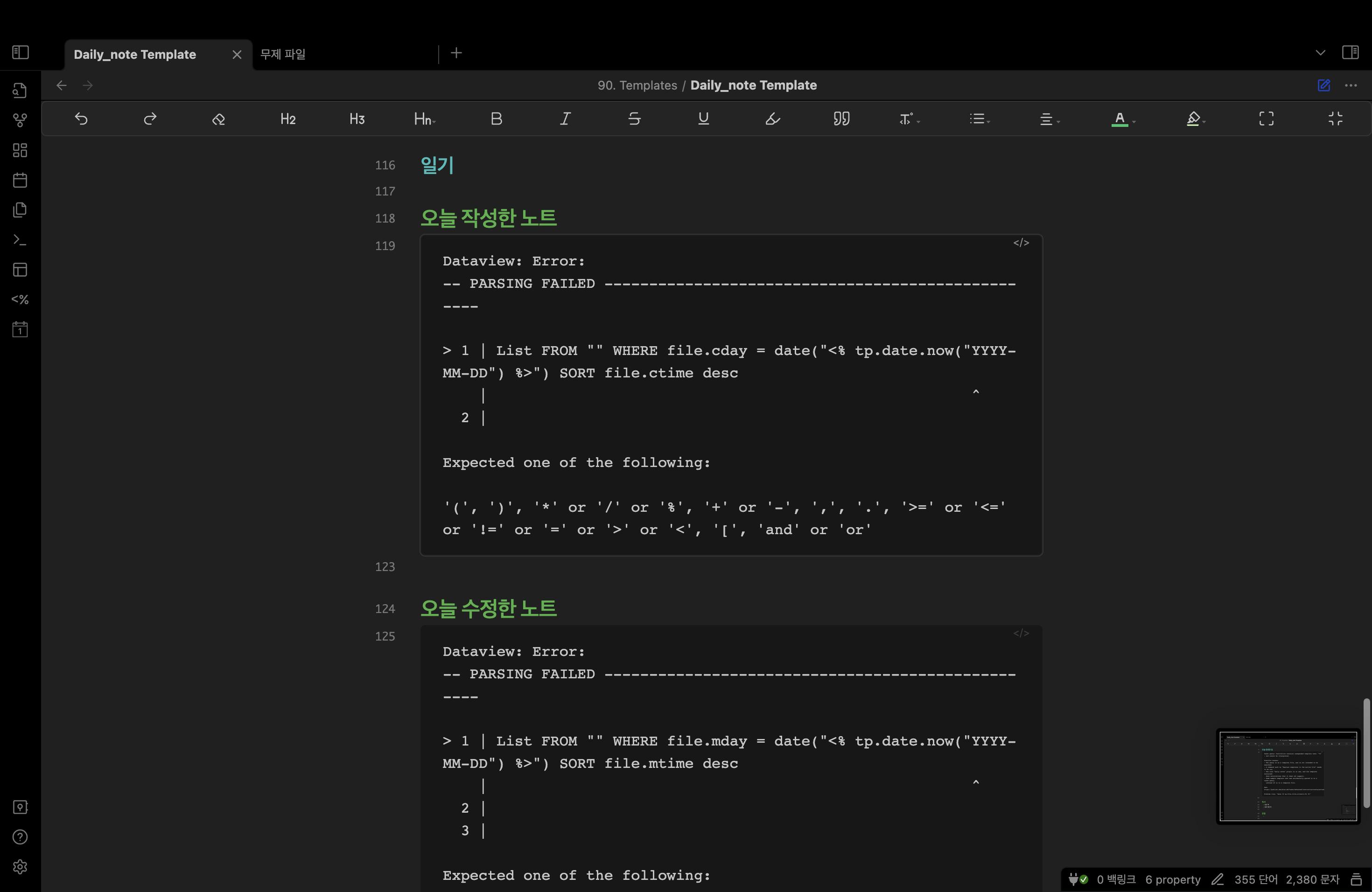Toggle edit mode pencil in status bar
The height and width of the screenshot is (892, 1372).
[1217, 879]
